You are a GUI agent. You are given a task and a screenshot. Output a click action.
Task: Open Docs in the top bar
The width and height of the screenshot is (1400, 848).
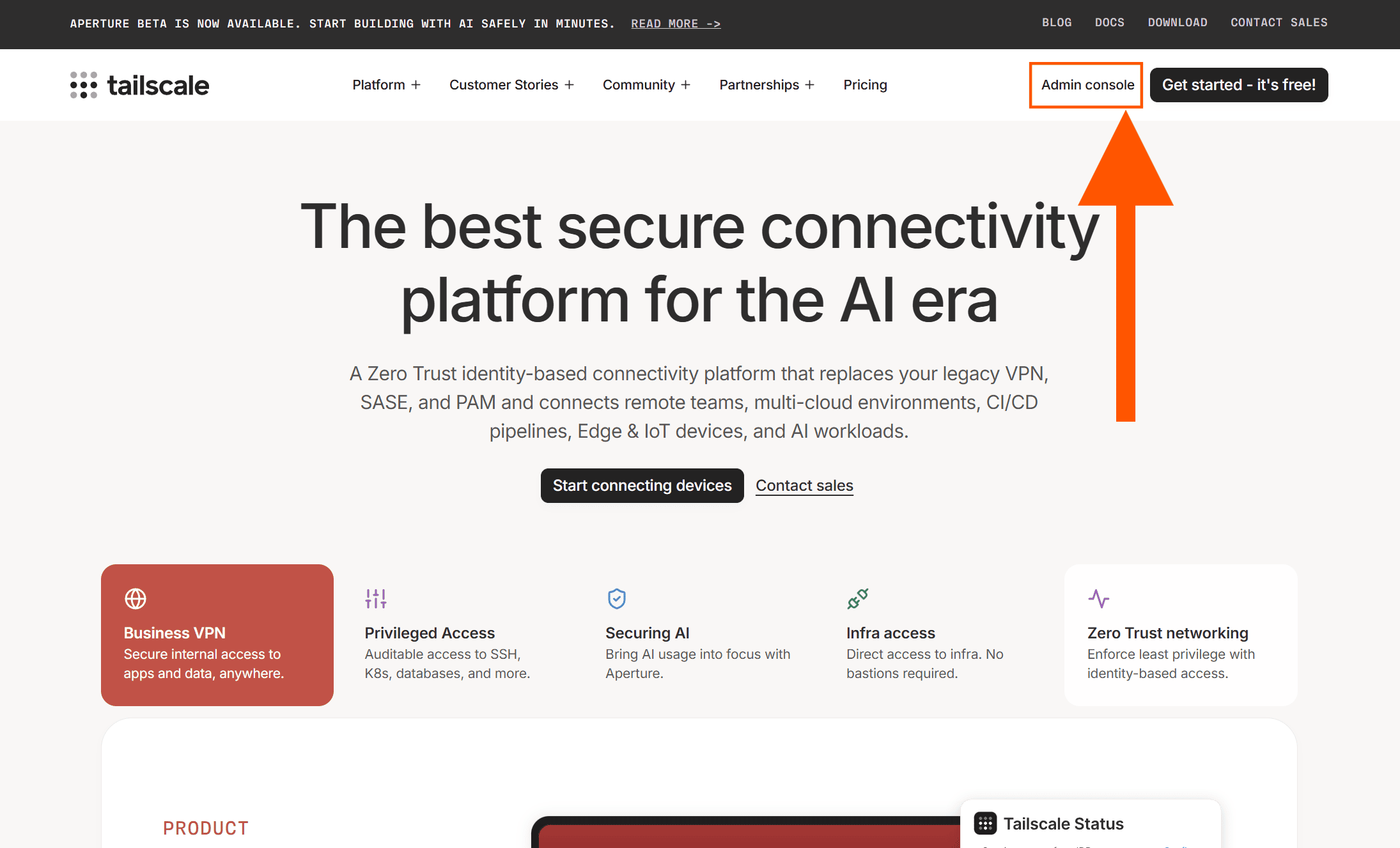tap(1109, 23)
